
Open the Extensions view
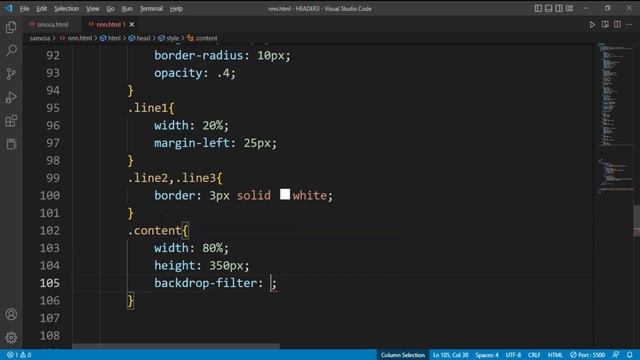click(x=11, y=120)
